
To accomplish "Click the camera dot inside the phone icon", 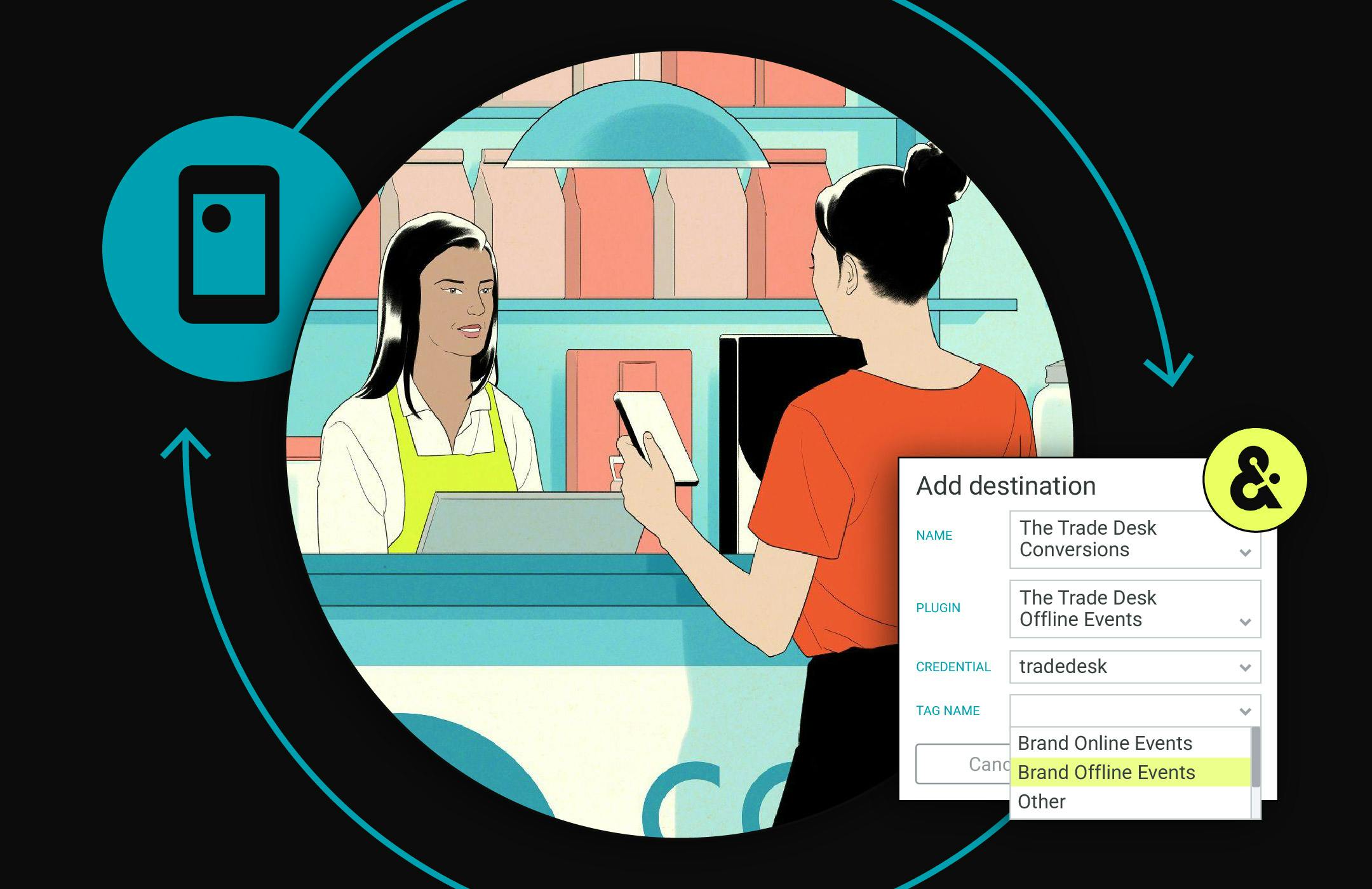I will coord(217,219).
